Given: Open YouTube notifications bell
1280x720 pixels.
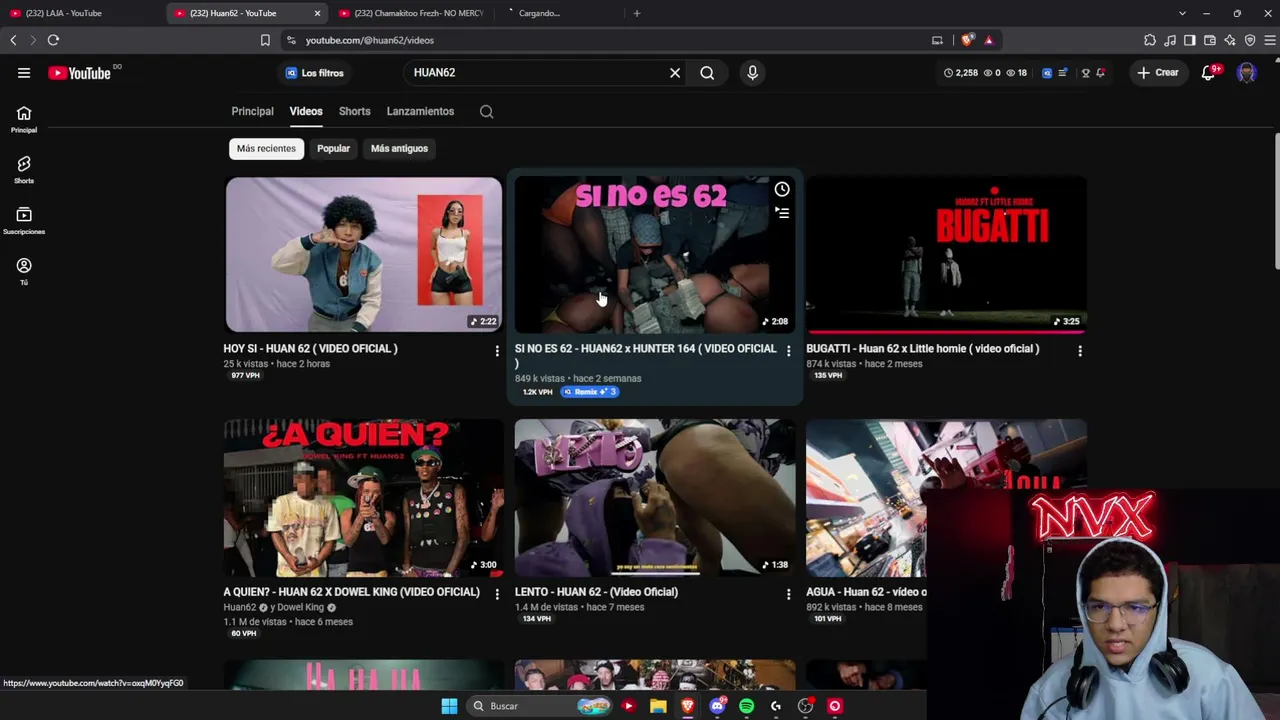Looking at the screenshot, I should pos(1208,73).
